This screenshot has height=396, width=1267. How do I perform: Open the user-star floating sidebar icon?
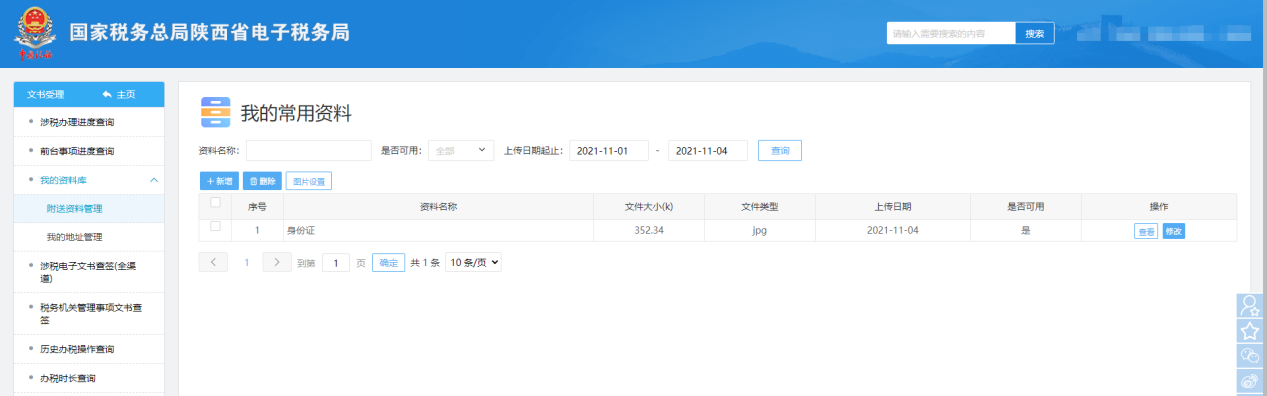click(1250, 306)
